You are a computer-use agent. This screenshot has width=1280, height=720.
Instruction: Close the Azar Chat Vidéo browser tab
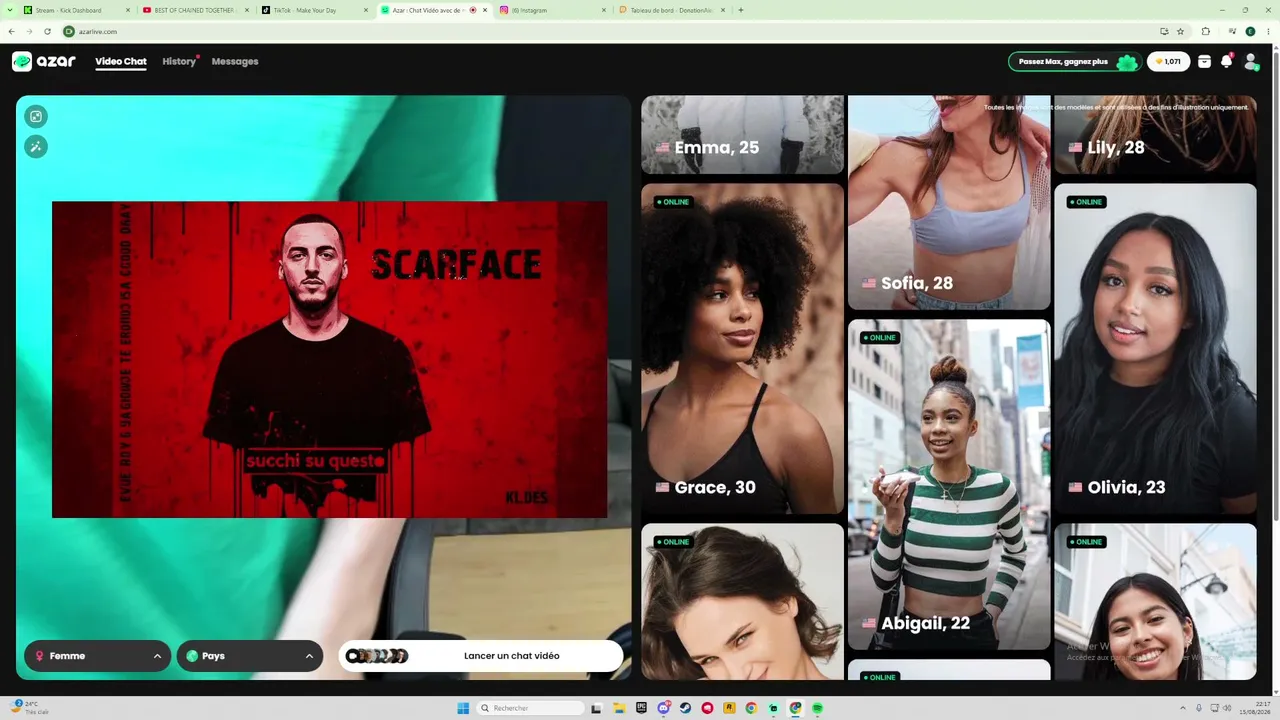[486, 10]
